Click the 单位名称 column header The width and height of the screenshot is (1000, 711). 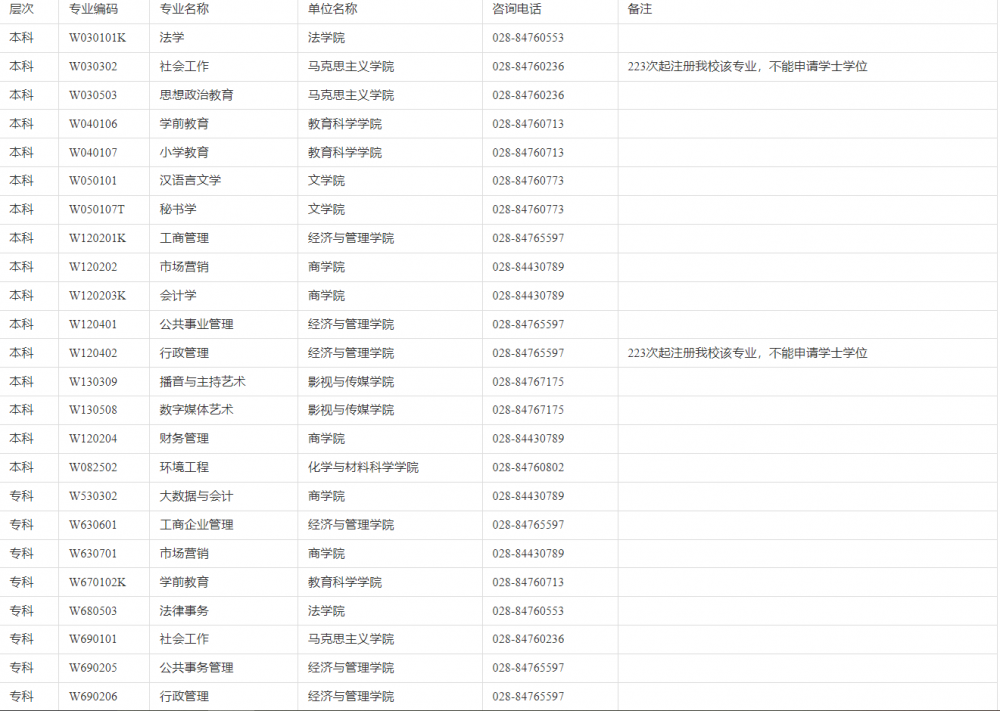pos(332,9)
